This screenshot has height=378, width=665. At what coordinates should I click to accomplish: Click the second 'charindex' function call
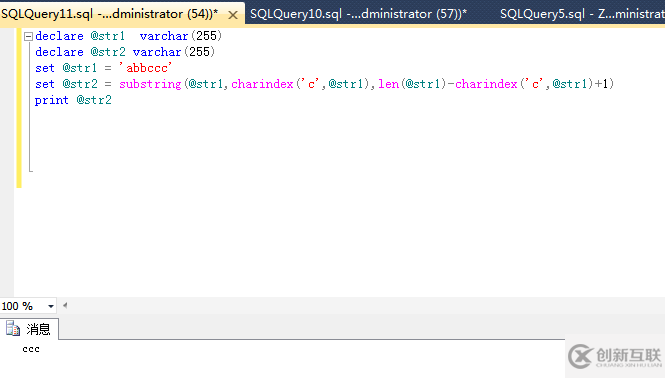pos(486,84)
